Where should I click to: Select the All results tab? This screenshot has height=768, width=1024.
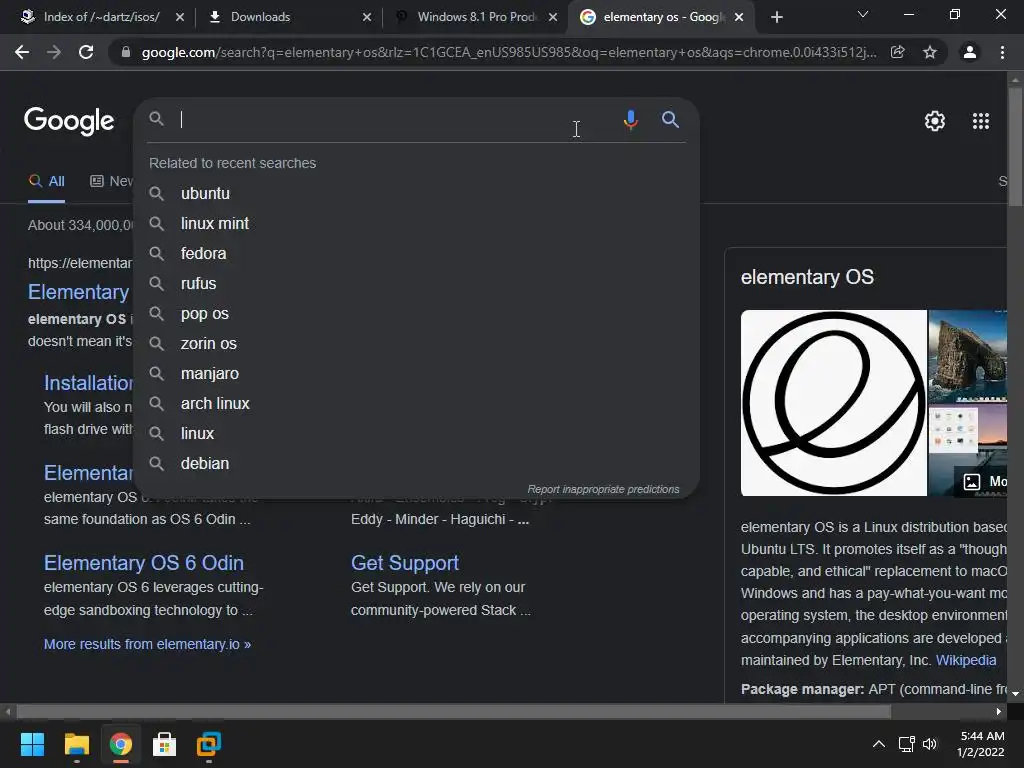click(46, 182)
